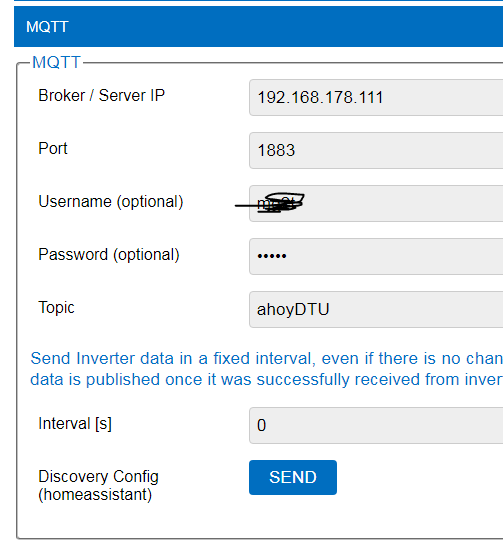Viewport: 503px width, 552px height.
Task: Click the "Broker / Server IP" label
Action: [x=101, y=95]
